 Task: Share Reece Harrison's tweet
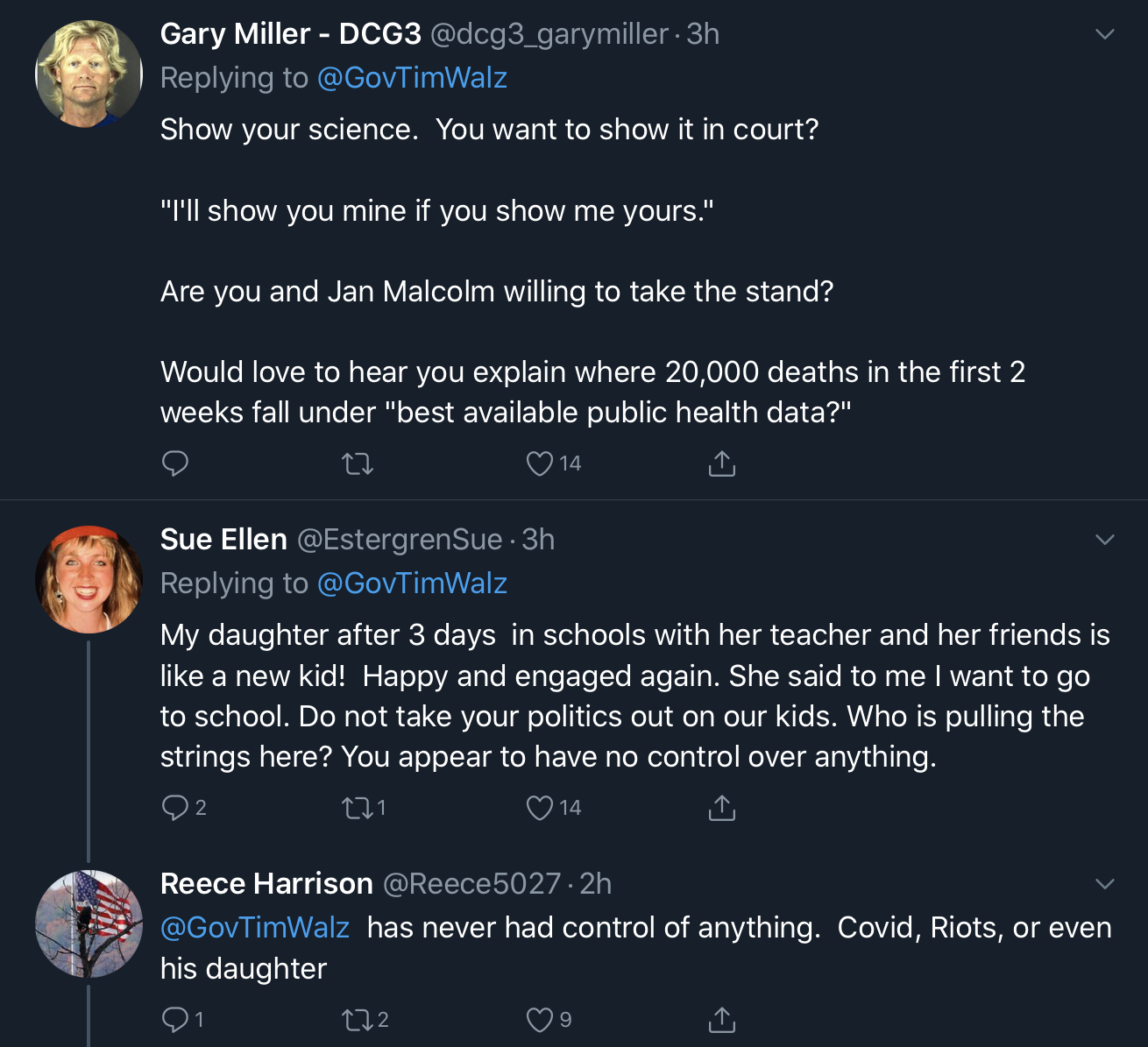click(x=721, y=1019)
